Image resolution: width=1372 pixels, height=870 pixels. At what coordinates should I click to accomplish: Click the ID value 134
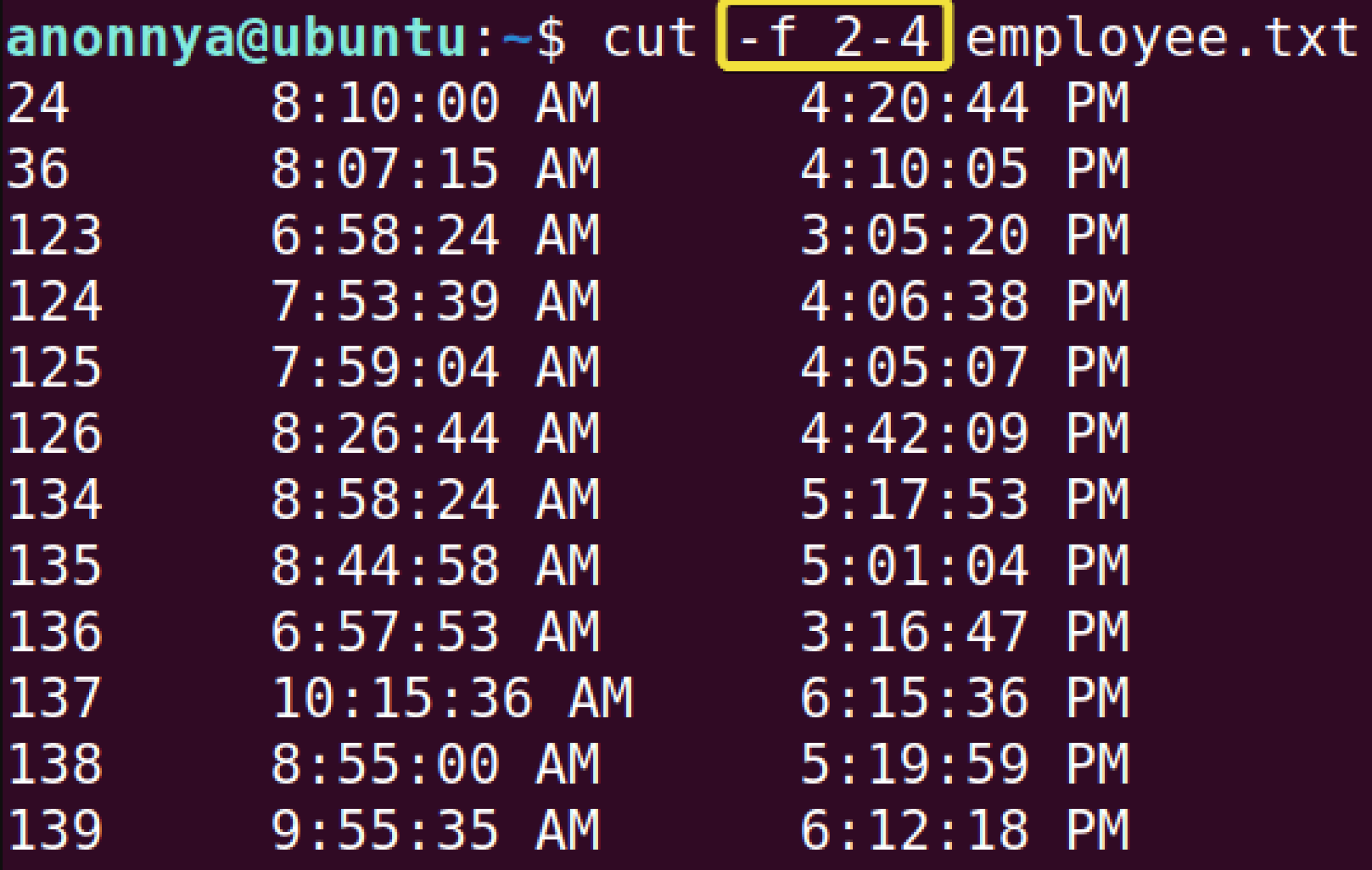pyautogui.click(x=55, y=500)
